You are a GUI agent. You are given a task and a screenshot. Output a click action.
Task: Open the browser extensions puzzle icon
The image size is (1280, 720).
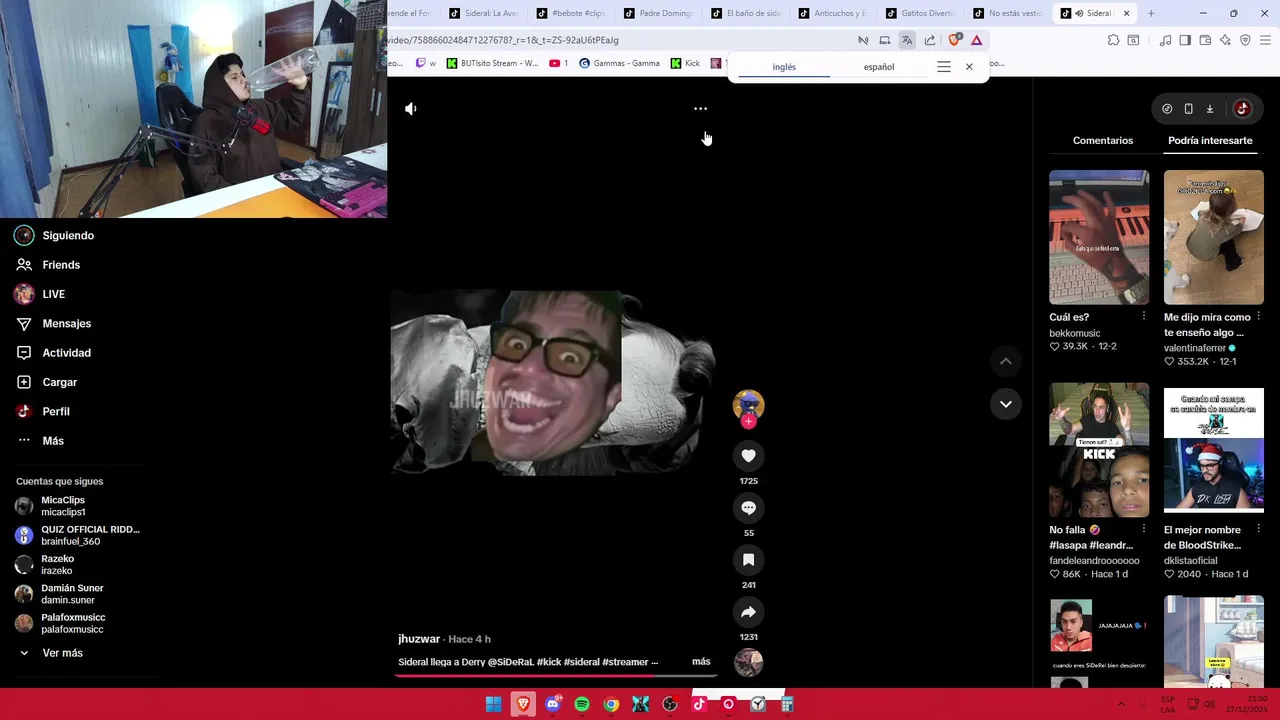(1113, 40)
